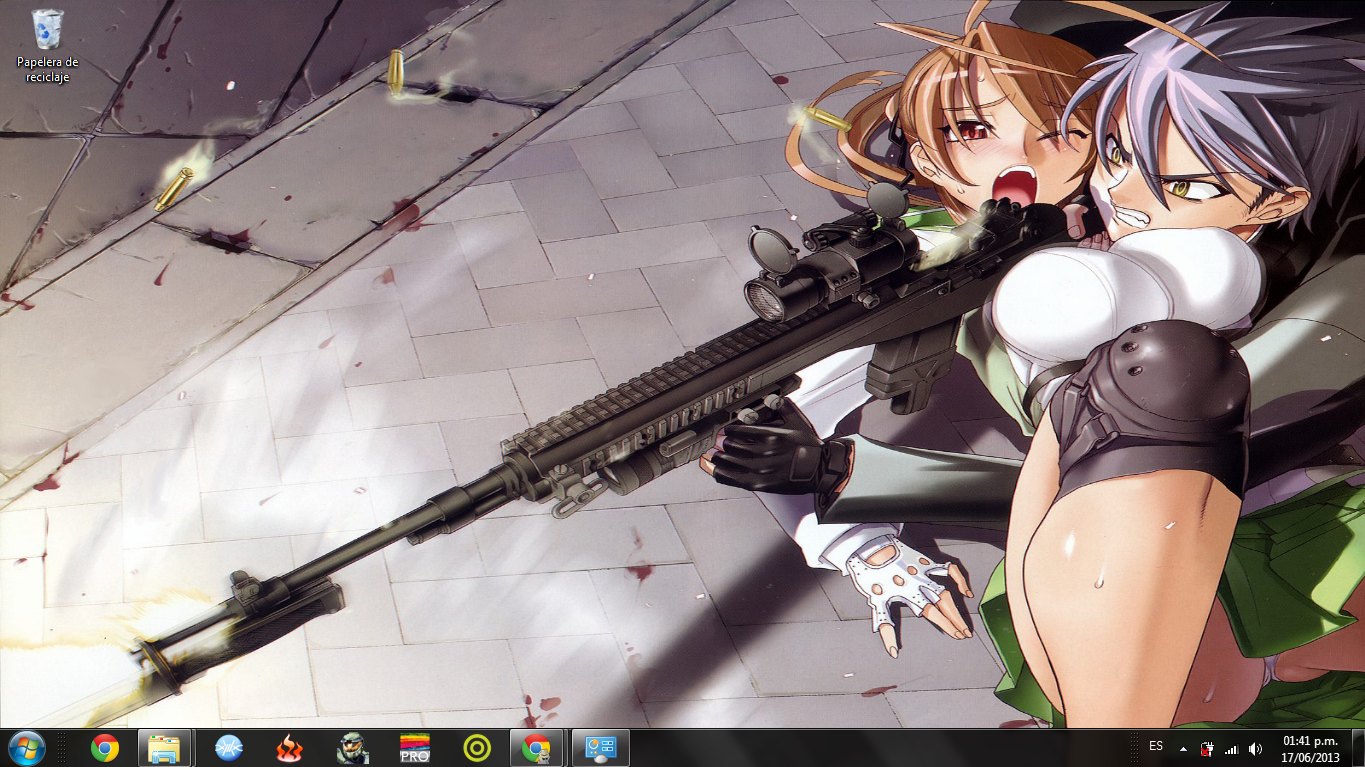Launch the yellow concentric circles app icon
This screenshot has height=767, width=1365.
[x=476, y=748]
